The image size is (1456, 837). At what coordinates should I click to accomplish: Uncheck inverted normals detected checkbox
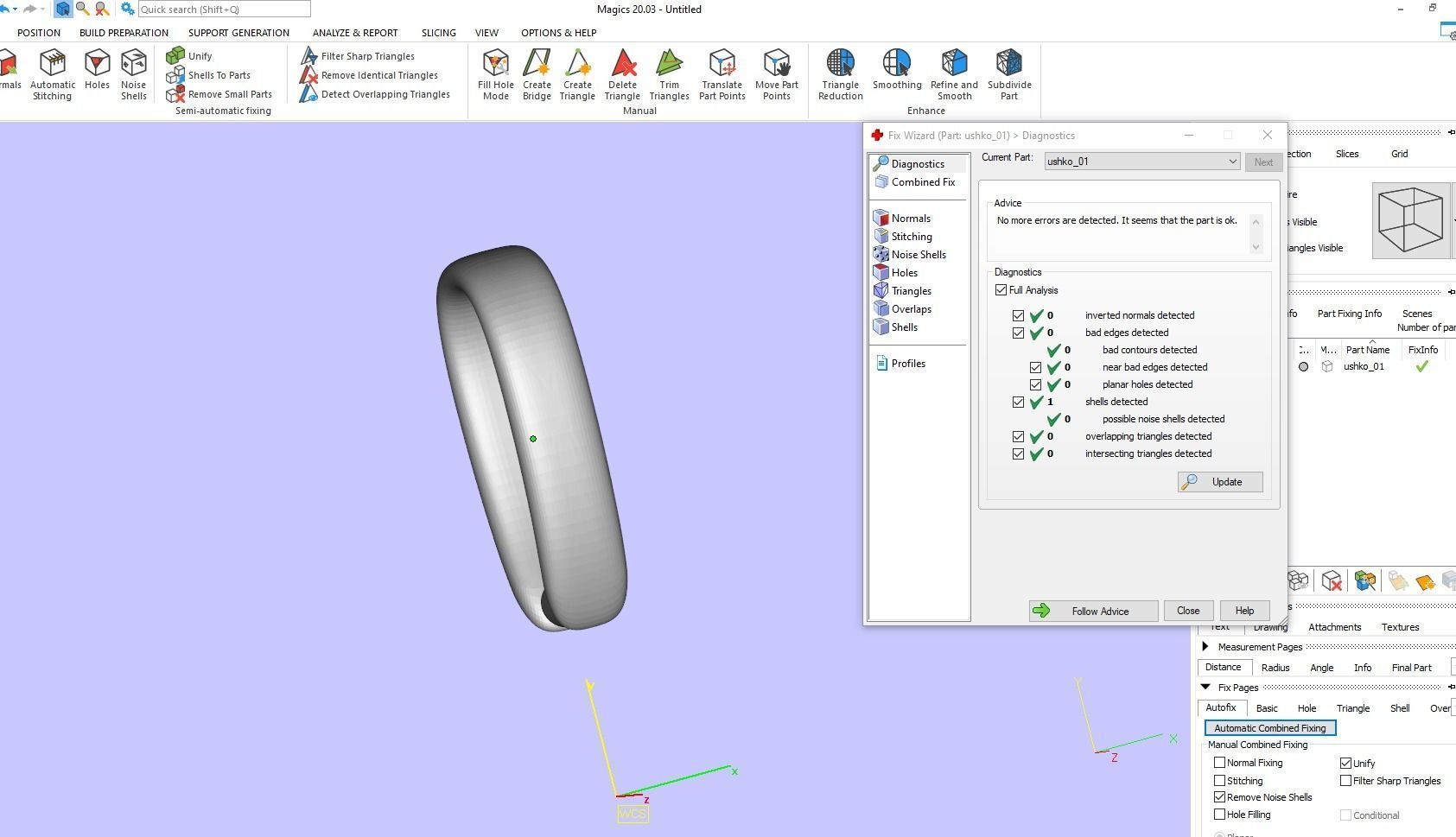point(1018,315)
